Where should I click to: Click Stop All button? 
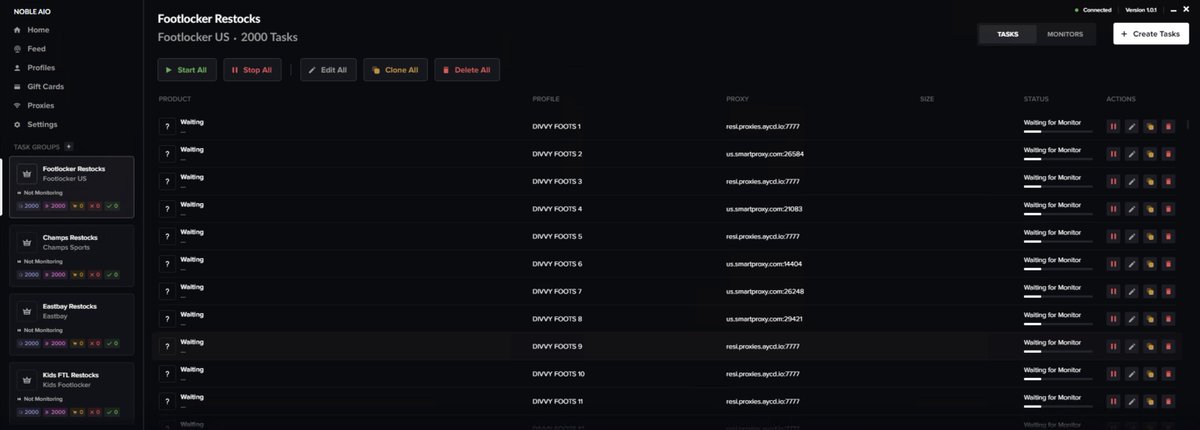(x=252, y=70)
